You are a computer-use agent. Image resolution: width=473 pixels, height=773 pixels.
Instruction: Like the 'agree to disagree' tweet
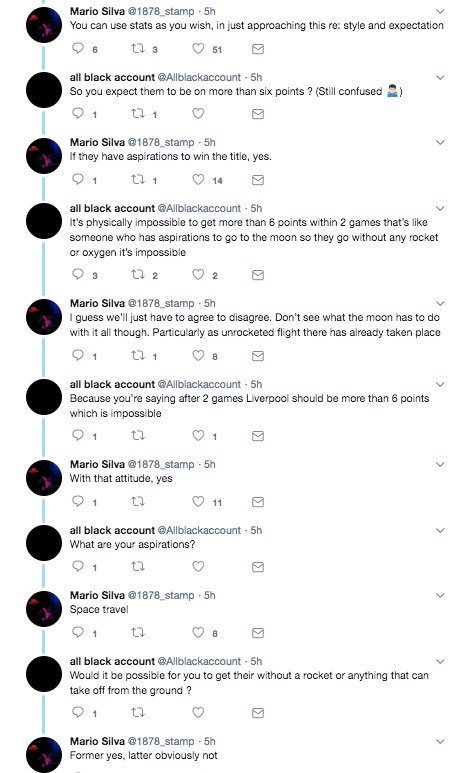pyautogui.click(x=198, y=355)
